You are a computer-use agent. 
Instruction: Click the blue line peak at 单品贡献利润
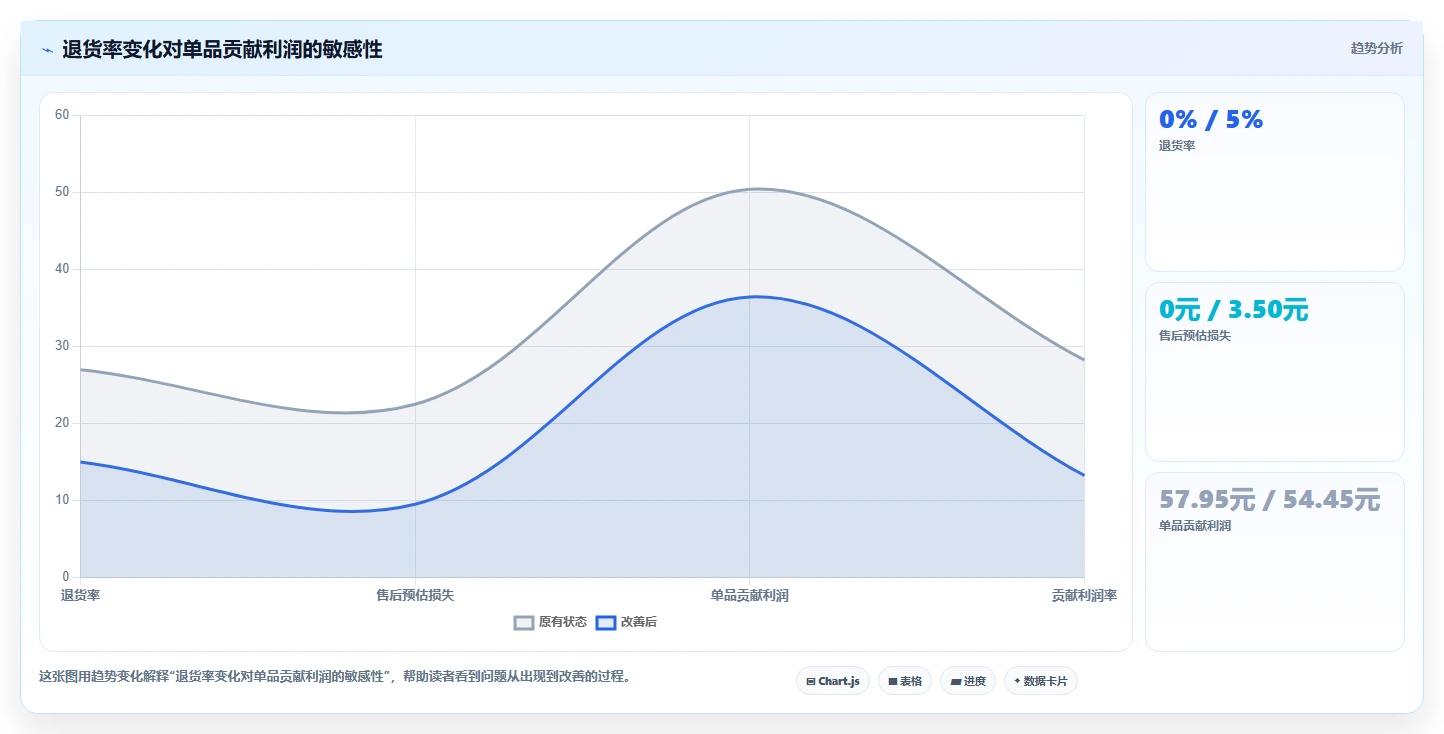click(x=755, y=296)
